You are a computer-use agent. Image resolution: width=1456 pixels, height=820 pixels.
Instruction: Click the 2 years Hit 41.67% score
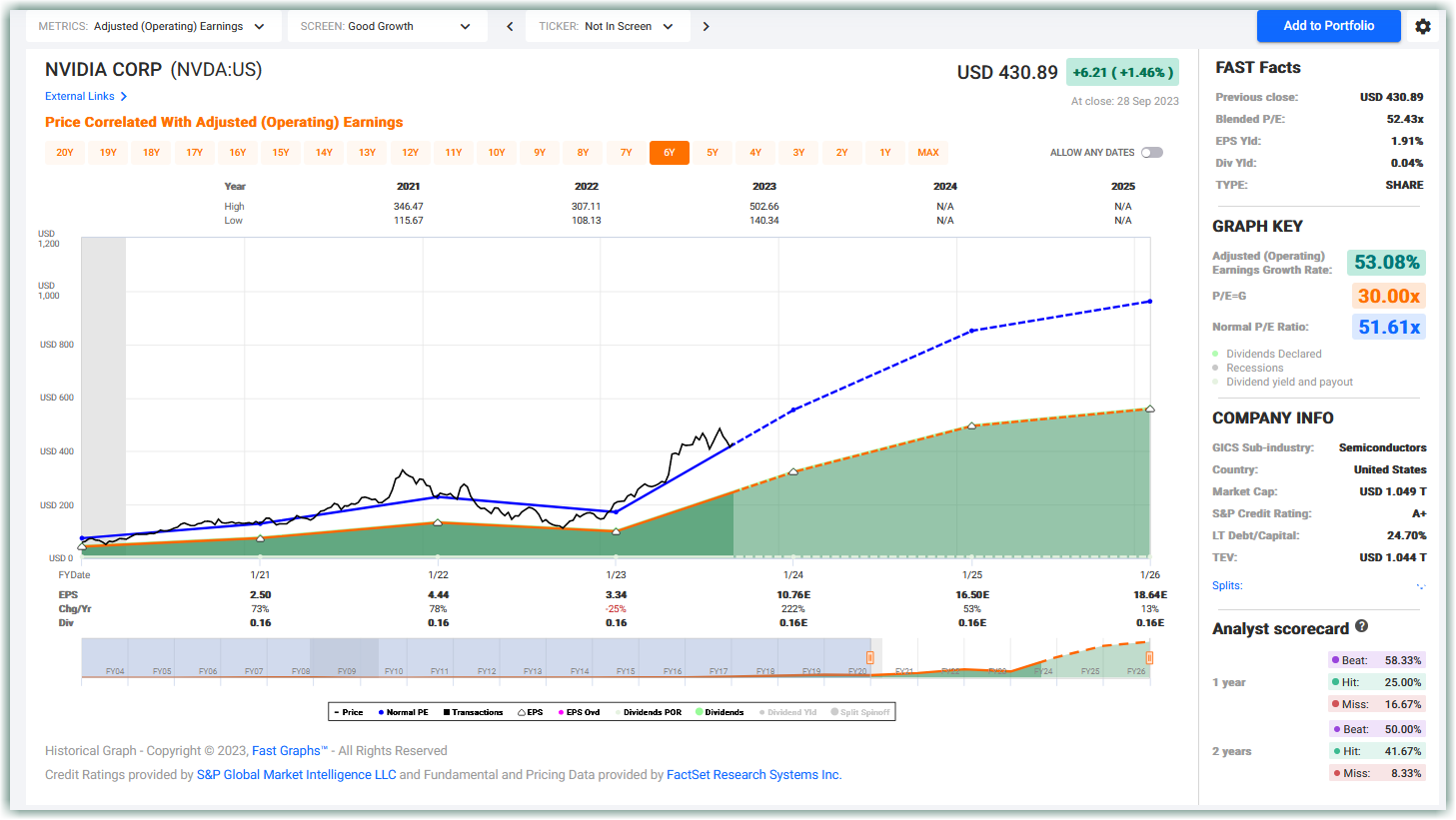tap(1376, 751)
